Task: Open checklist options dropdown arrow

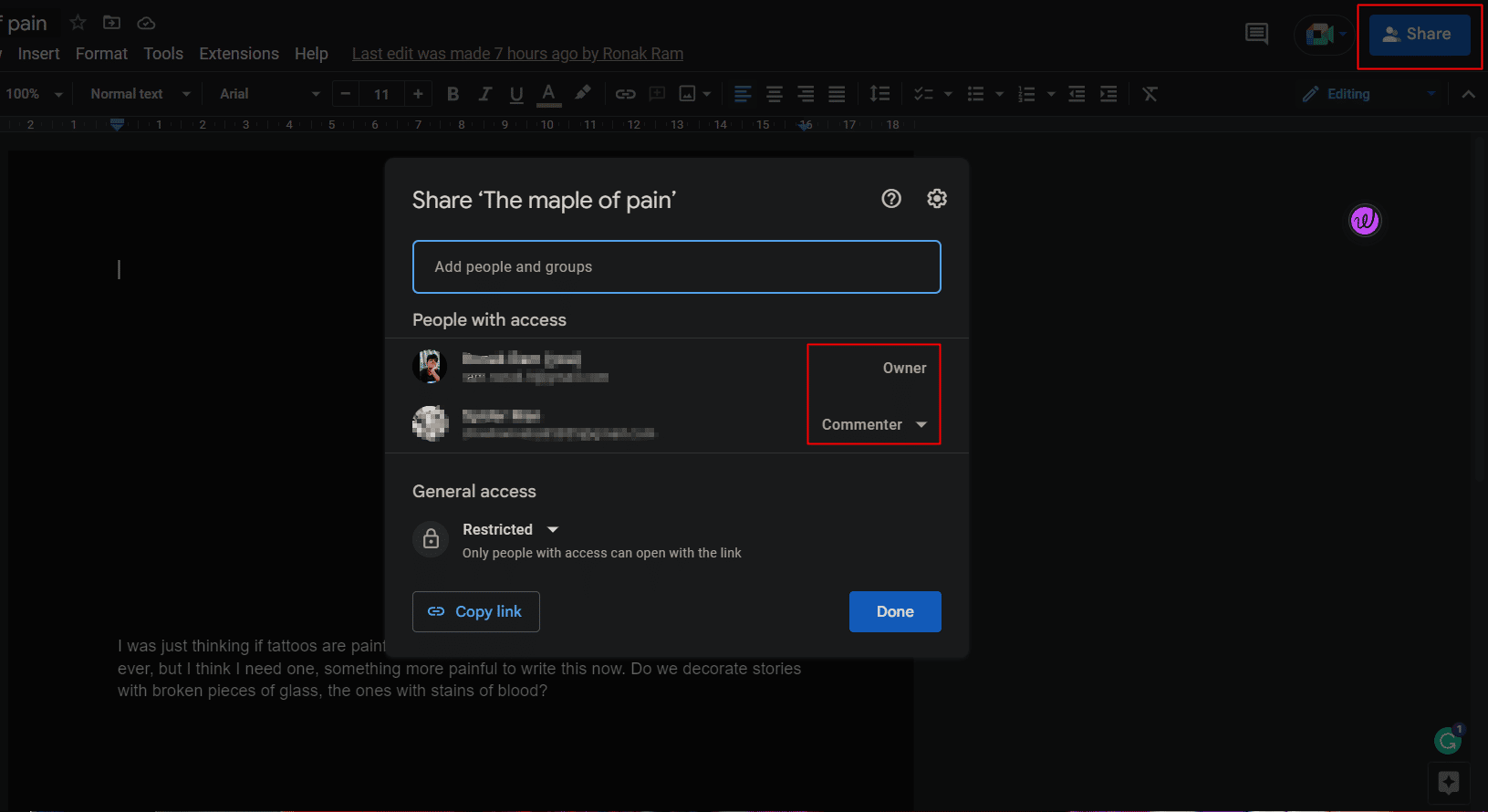Action: pos(948,94)
